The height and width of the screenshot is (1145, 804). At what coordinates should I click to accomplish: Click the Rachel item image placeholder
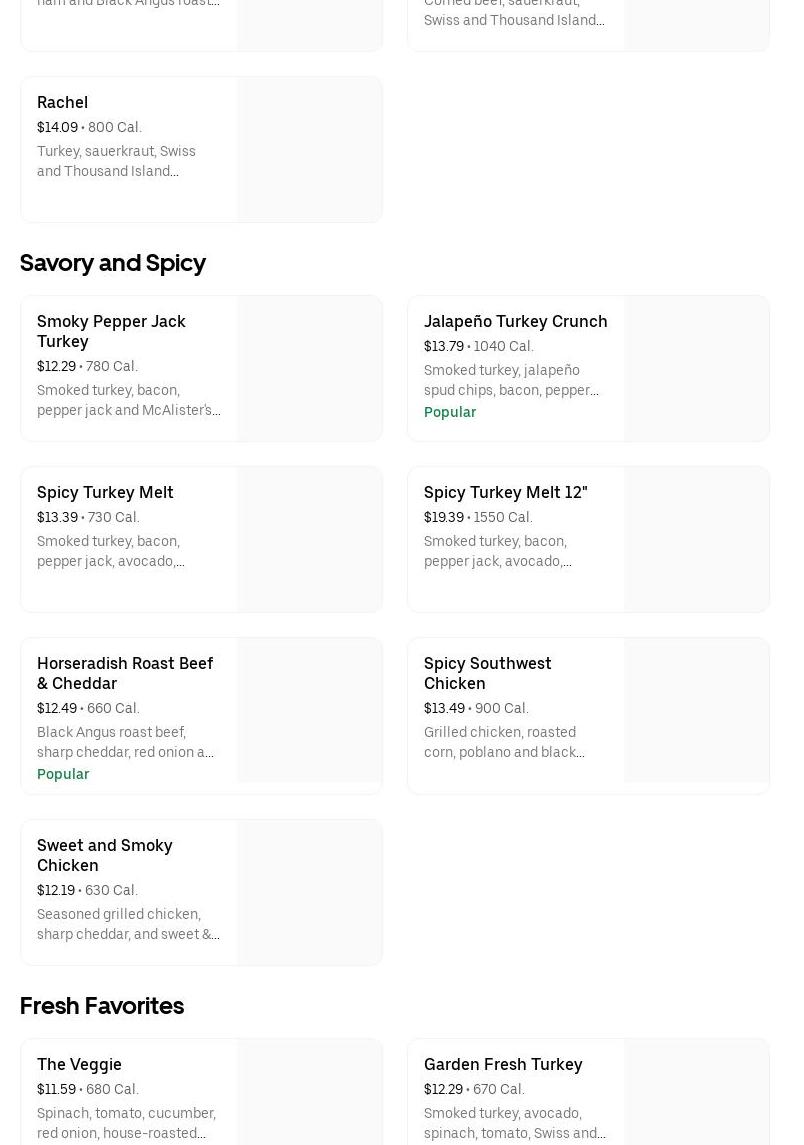309,150
